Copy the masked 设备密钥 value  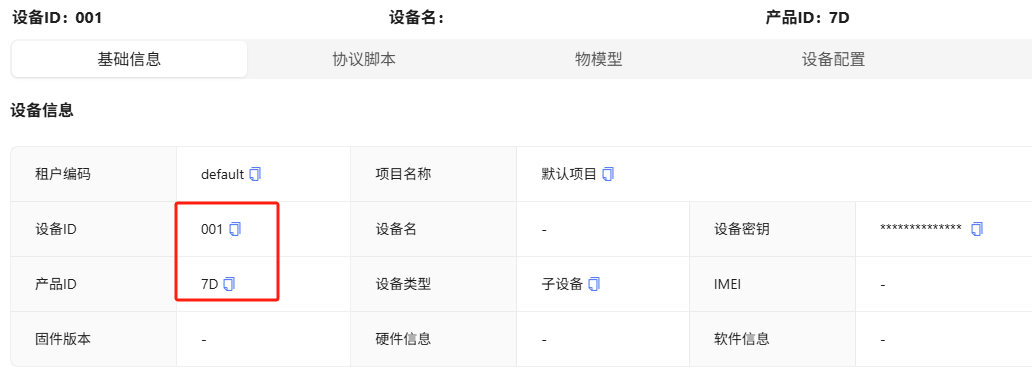[x=977, y=229]
